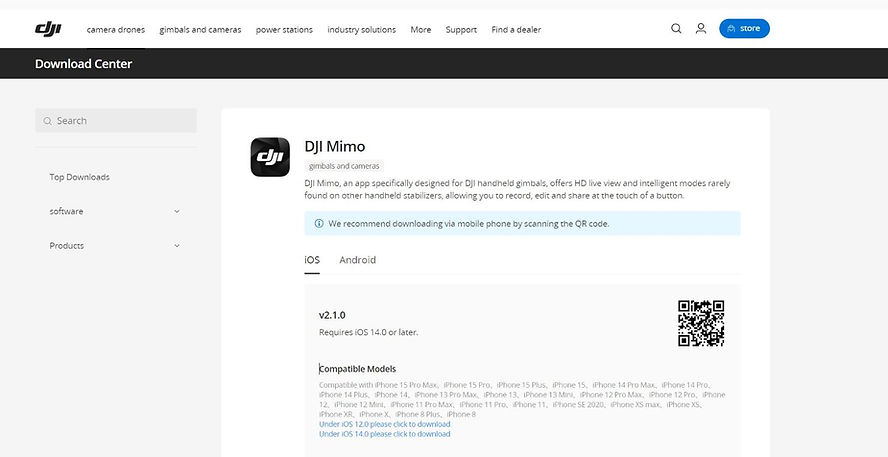This screenshot has height=457, width=888.
Task: Open the camera drones menu
Action: (x=116, y=29)
